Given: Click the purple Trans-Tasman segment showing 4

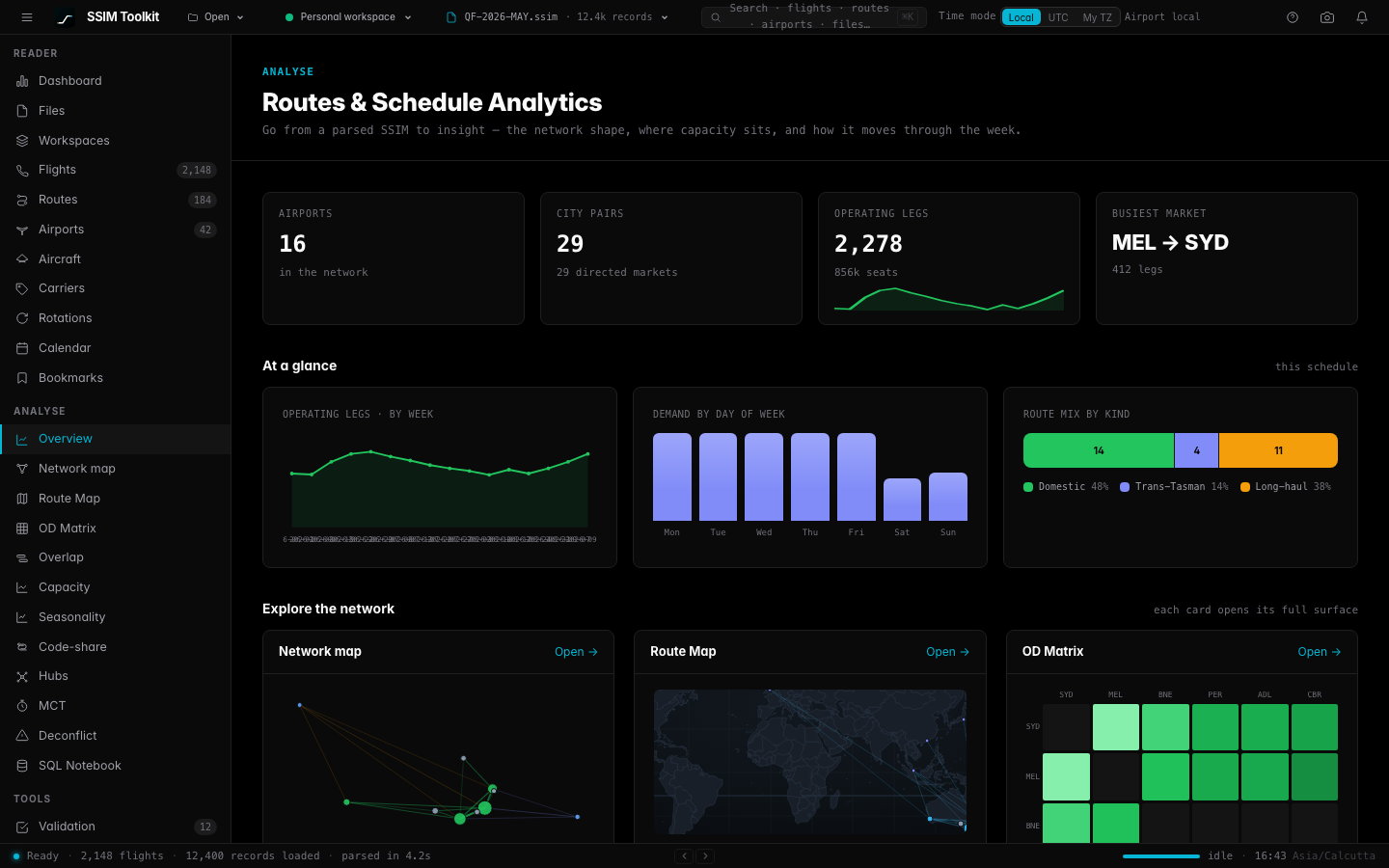Looking at the screenshot, I should click(1196, 450).
